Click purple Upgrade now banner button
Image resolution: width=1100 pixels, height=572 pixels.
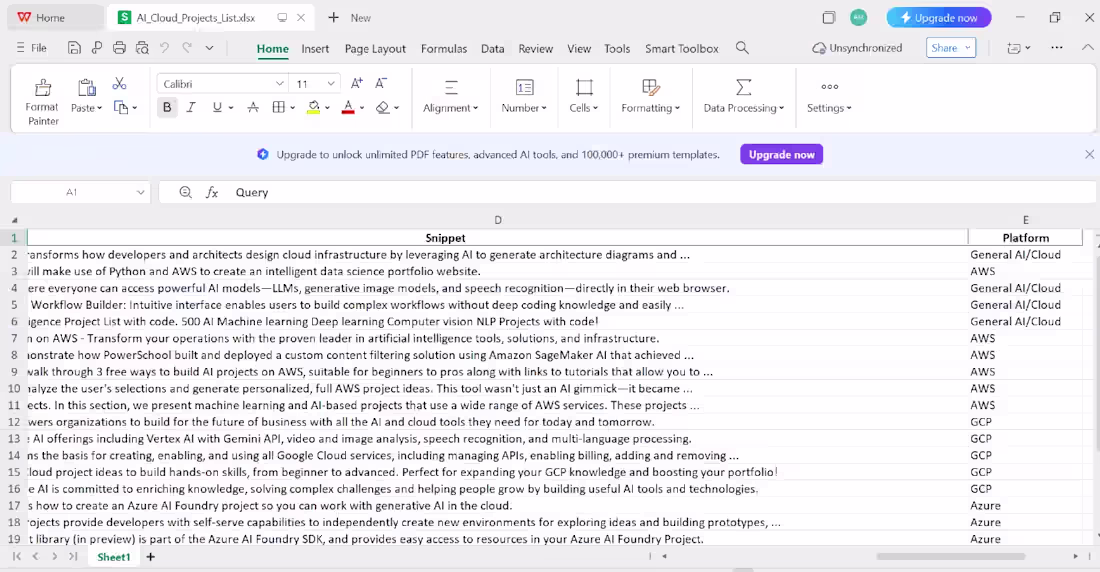(782, 154)
